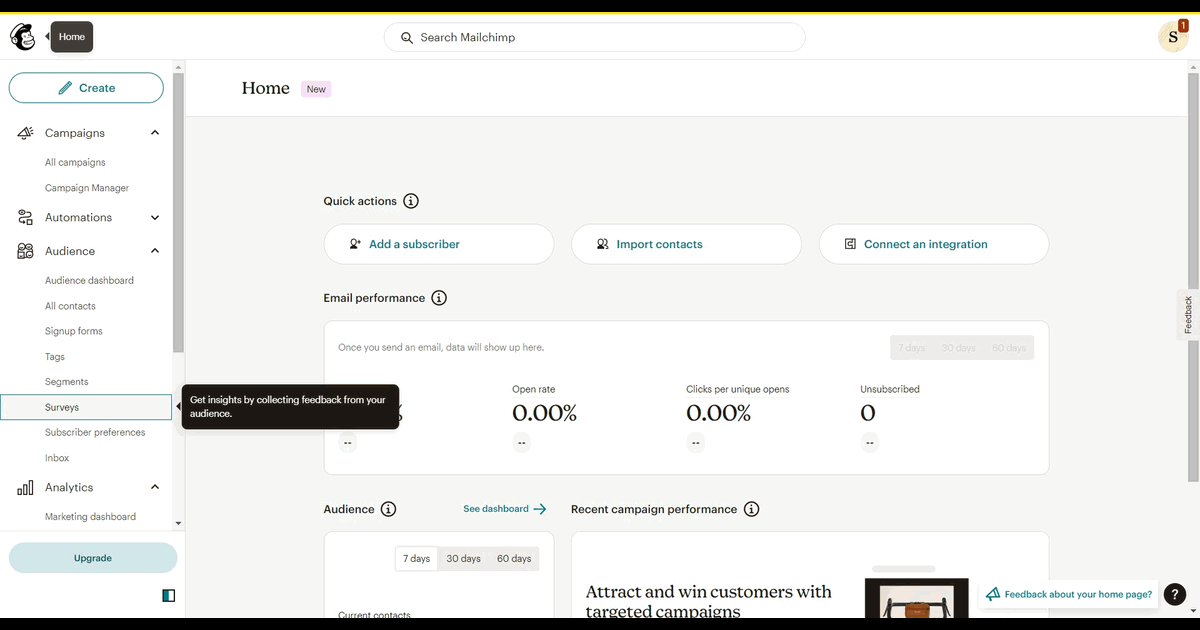Click the Audience icon in sidebar
This screenshot has width=1200, height=630.
pyautogui.click(x=25, y=252)
